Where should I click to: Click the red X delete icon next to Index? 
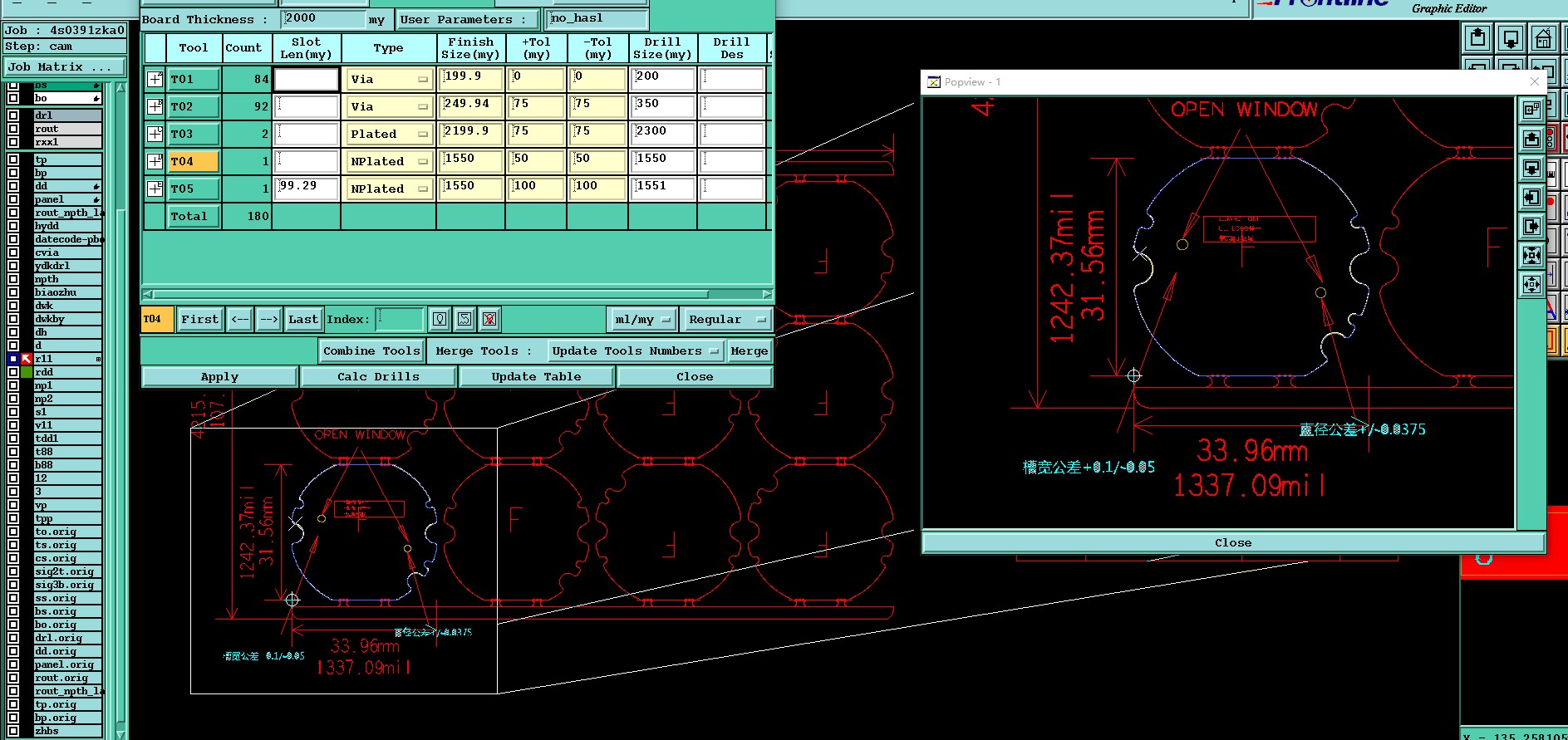point(489,319)
